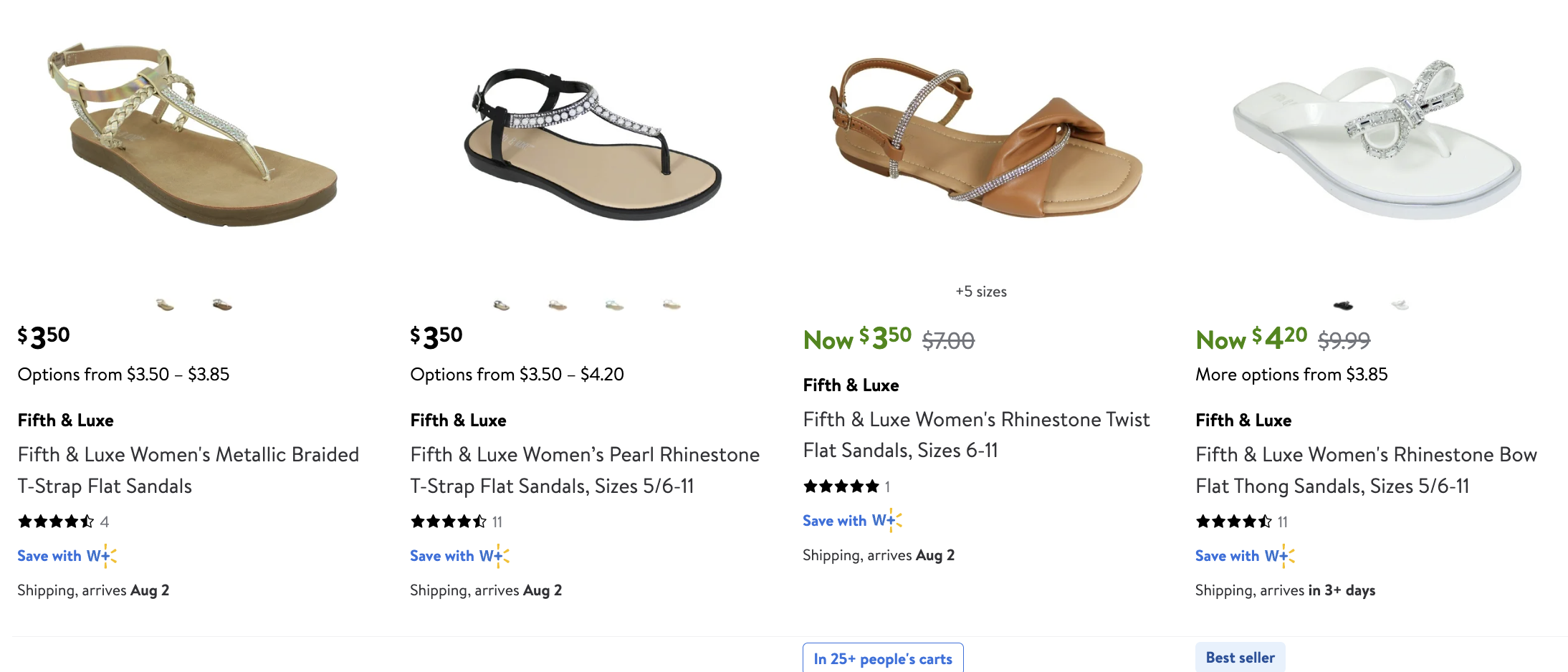Click the 5-star rating of Rhinestone Twist sandals
The image size is (1568, 672).
841,487
